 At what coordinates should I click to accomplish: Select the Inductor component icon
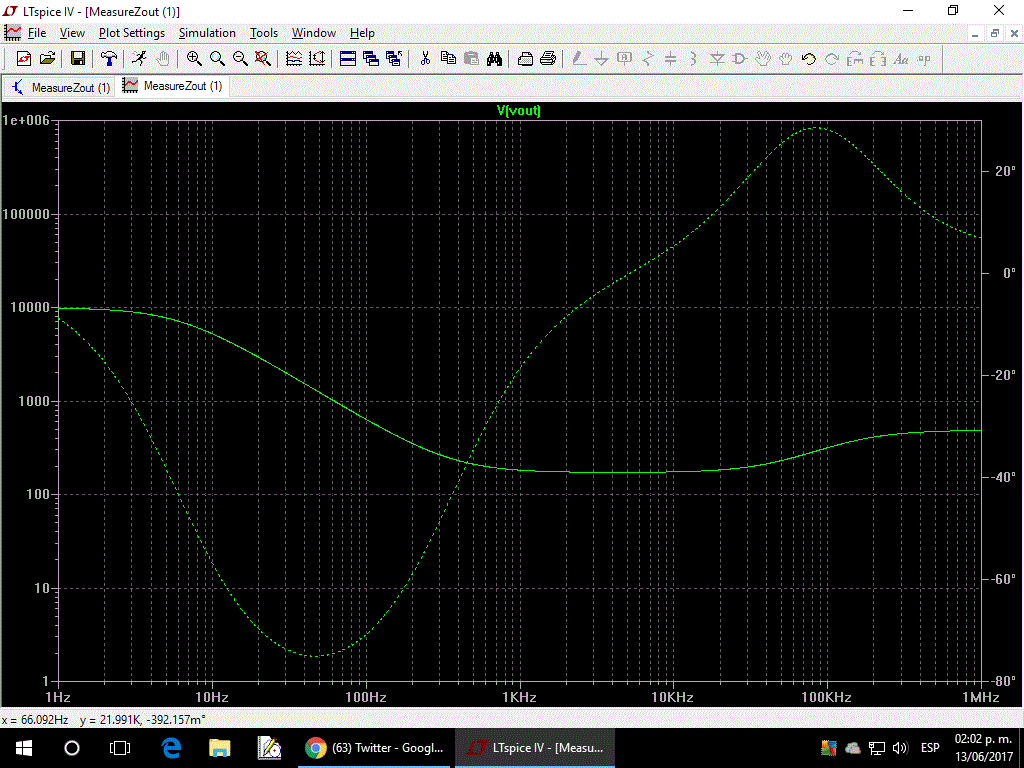pyautogui.click(x=694, y=59)
